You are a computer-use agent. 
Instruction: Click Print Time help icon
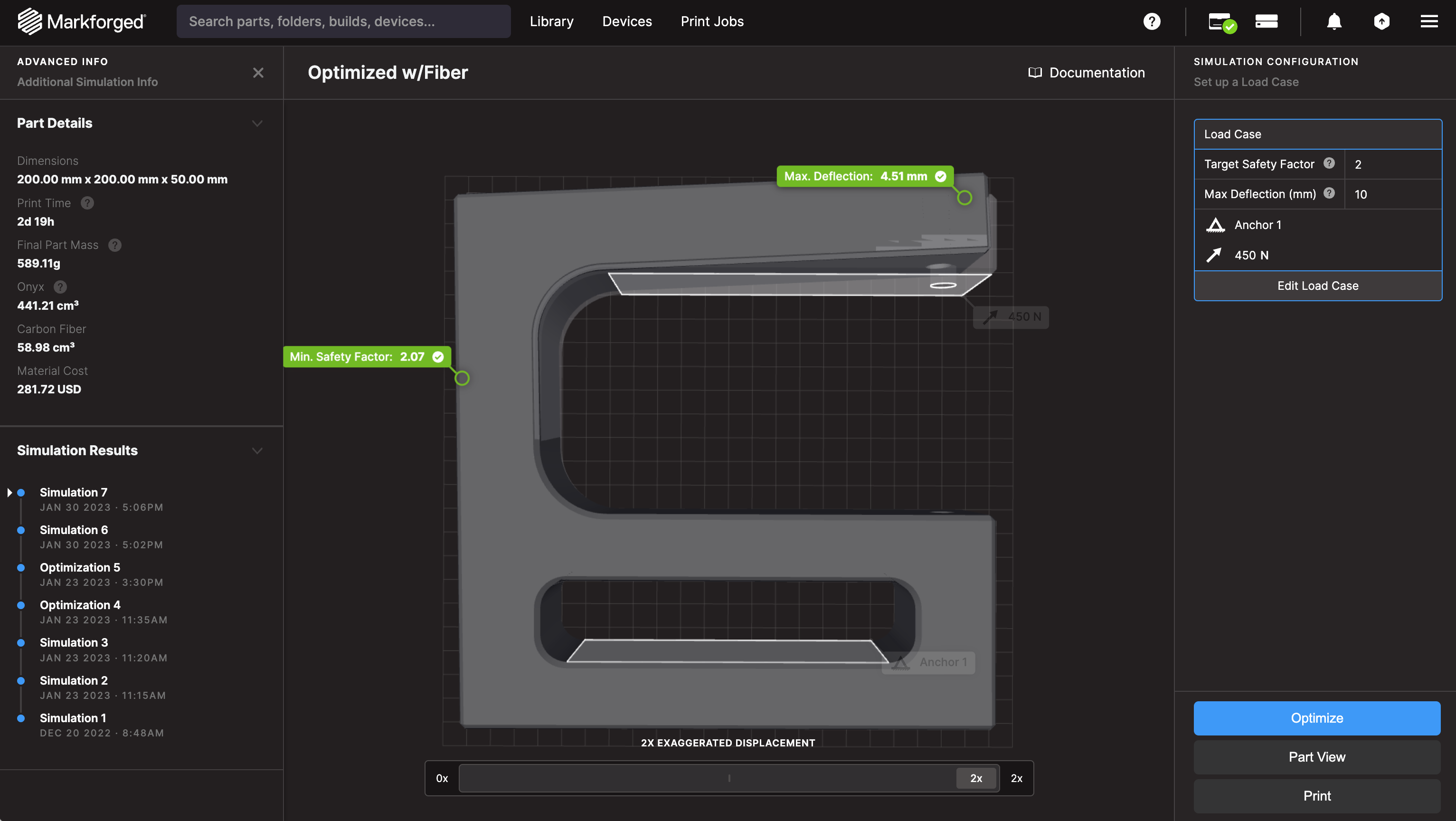87,203
